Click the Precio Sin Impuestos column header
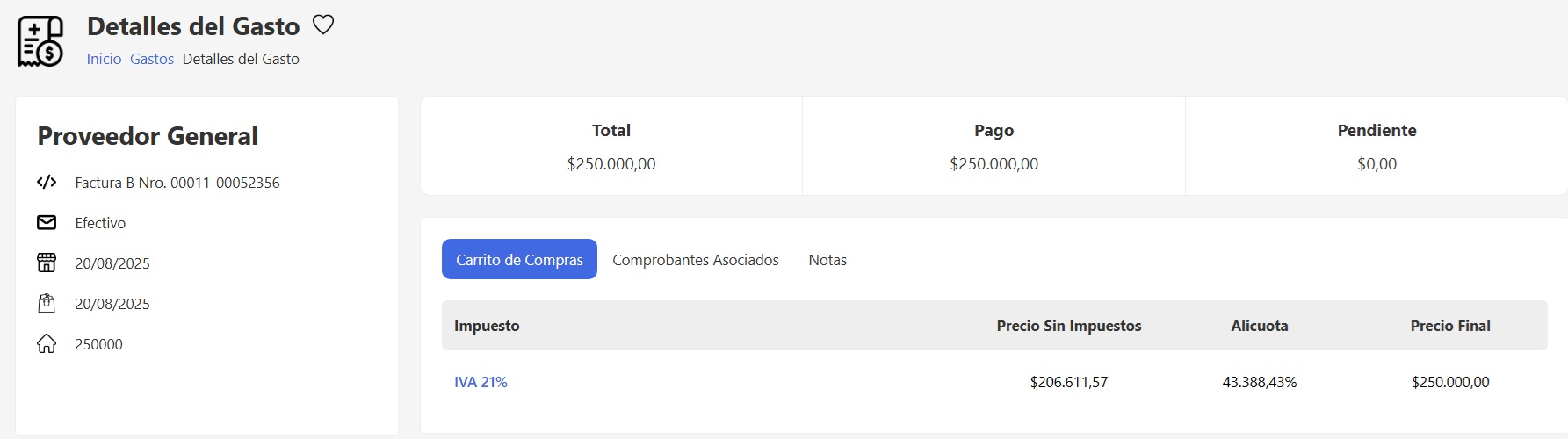The width and height of the screenshot is (1568, 439). coord(1068,326)
